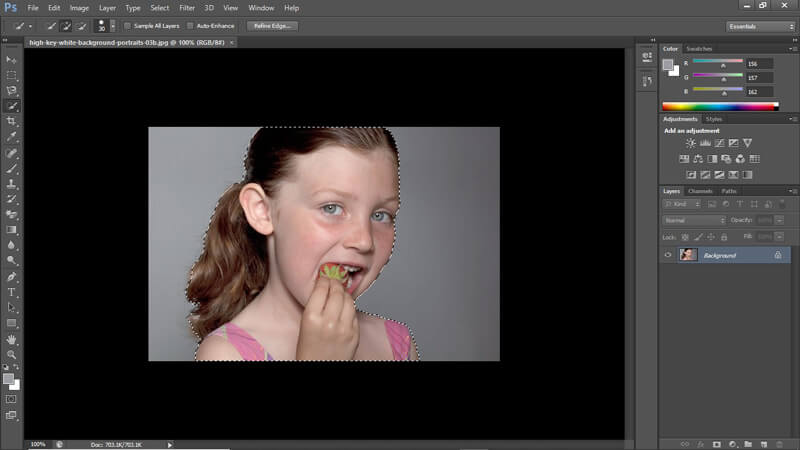Select the Crop tool

tap(11, 121)
